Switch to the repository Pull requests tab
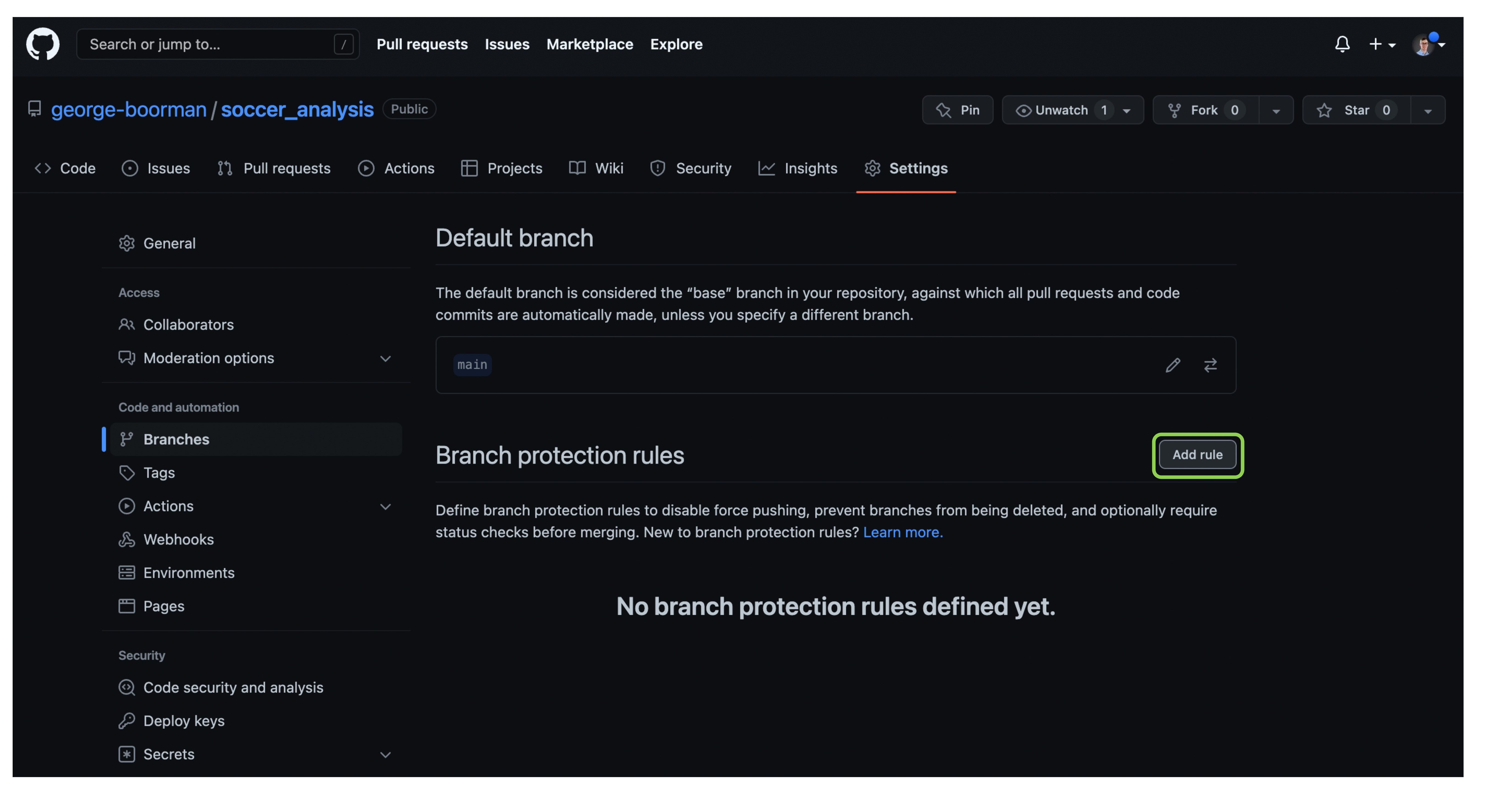This screenshot has width=1486, height=812. [274, 168]
